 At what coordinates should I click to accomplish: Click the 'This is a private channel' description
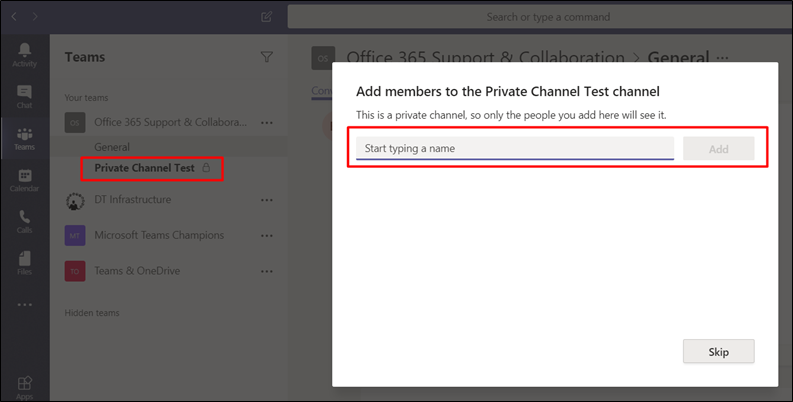511,115
